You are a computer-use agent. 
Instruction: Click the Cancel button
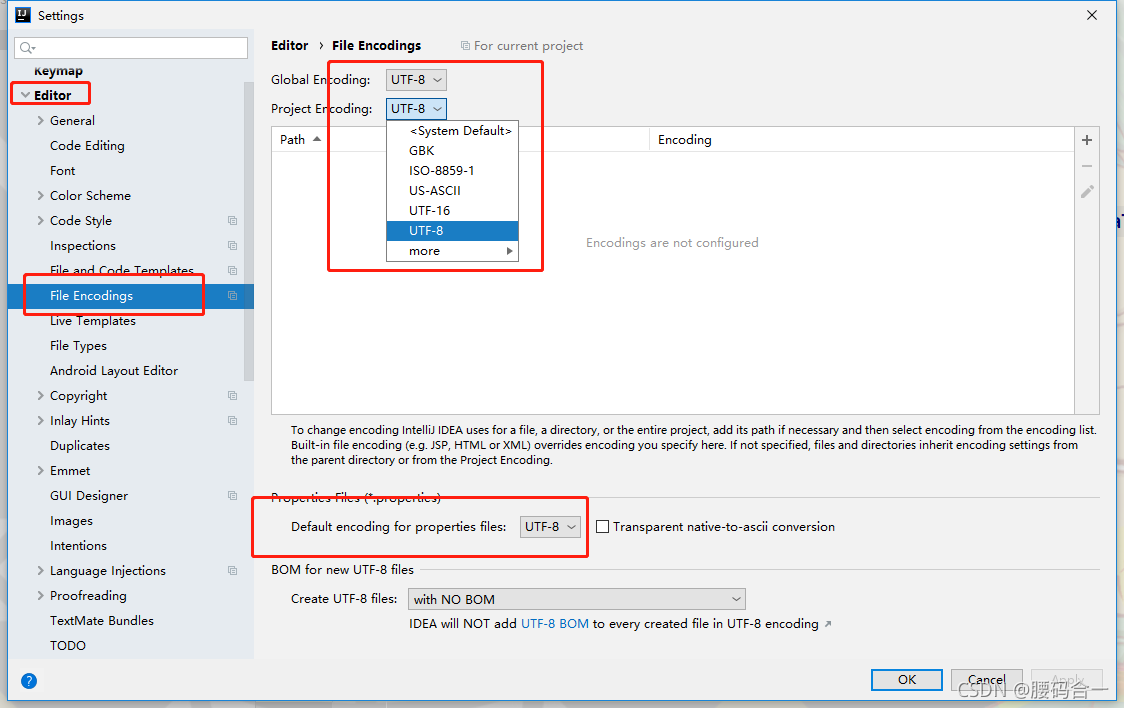pyautogui.click(x=986, y=679)
